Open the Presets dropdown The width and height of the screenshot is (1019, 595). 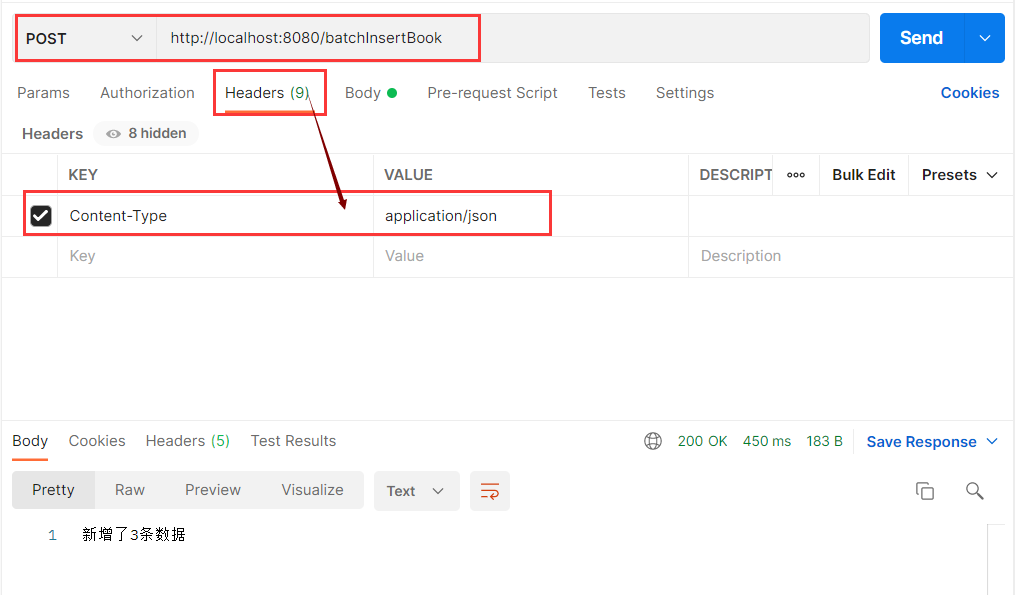coord(957,174)
